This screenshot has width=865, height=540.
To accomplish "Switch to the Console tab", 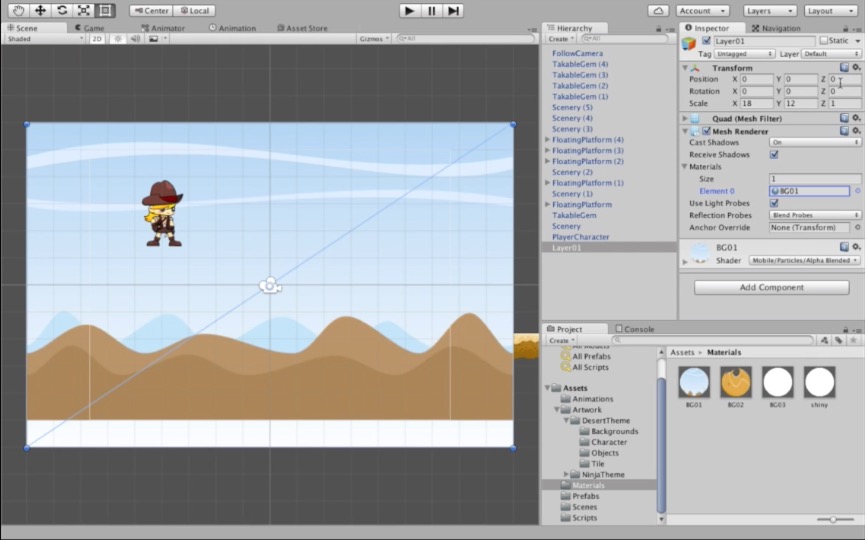I will (638, 329).
